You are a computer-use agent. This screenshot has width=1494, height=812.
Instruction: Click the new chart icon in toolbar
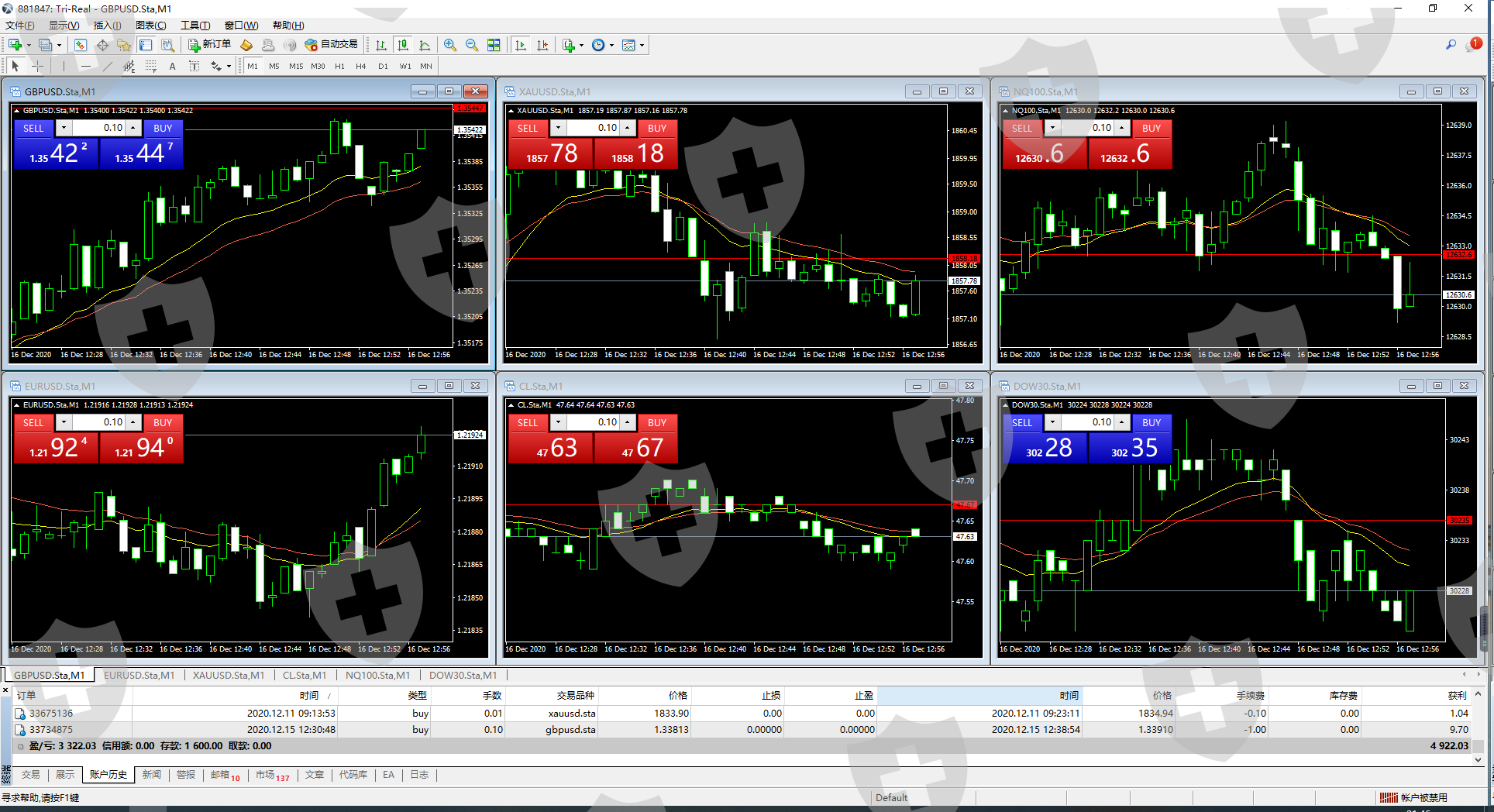[15, 45]
